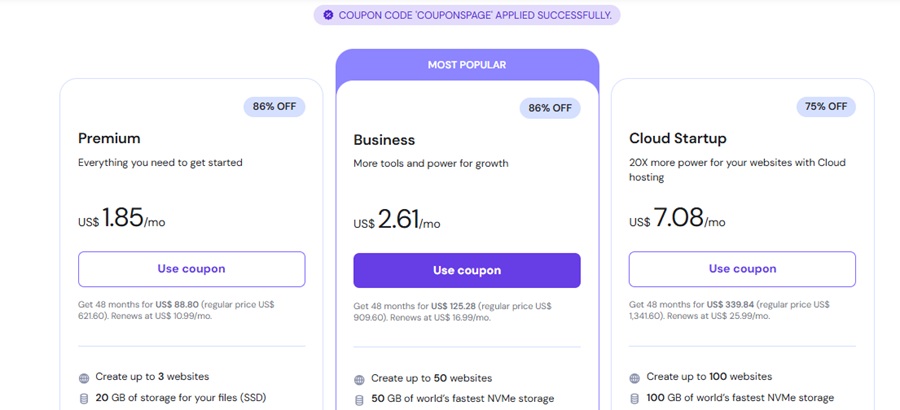Click the 86% OFF badge on Business
This screenshot has width=900, height=410.
pyautogui.click(x=550, y=108)
